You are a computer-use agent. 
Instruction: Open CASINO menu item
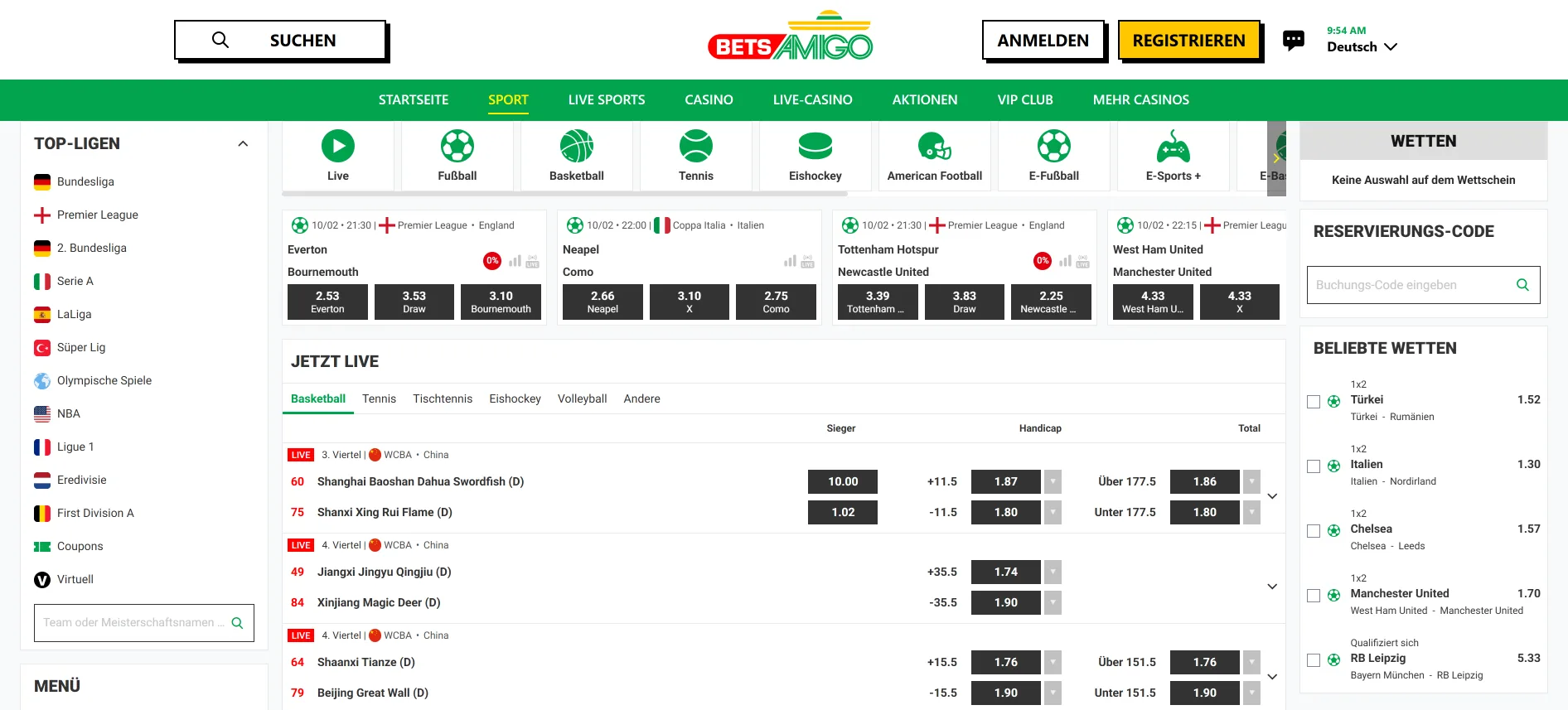(x=709, y=99)
